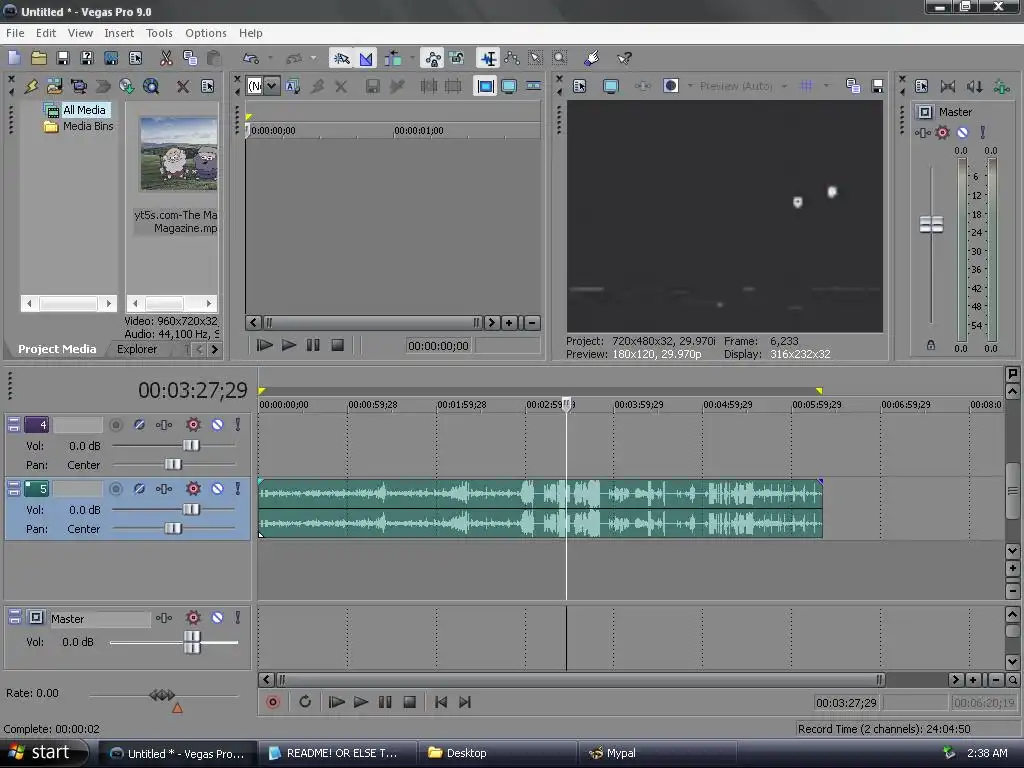Screen dimensions: 1024x768
Task: Go to start of timeline
Action: click(x=441, y=702)
